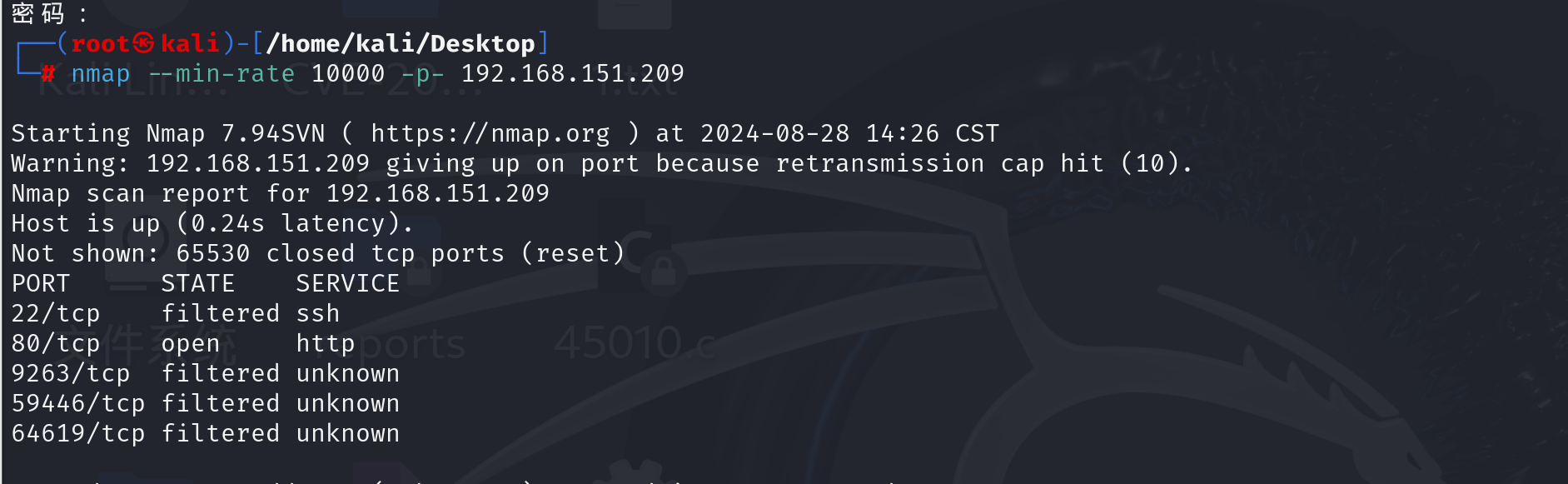
Task: Click the SERVICE column header
Action: coord(348,283)
